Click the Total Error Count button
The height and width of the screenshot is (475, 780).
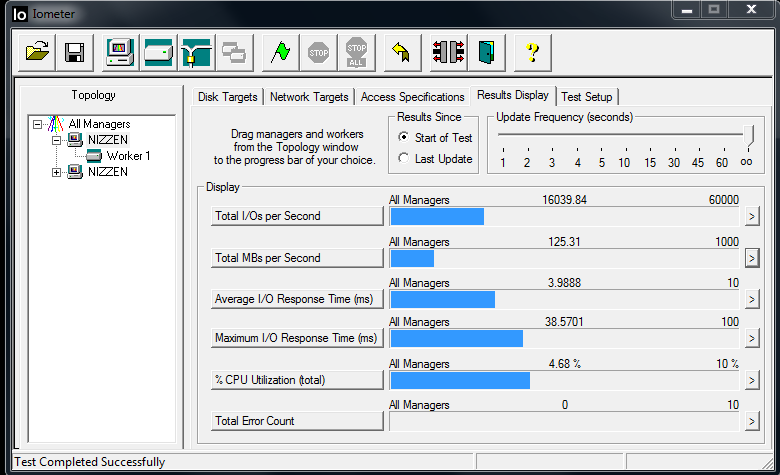click(x=297, y=421)
